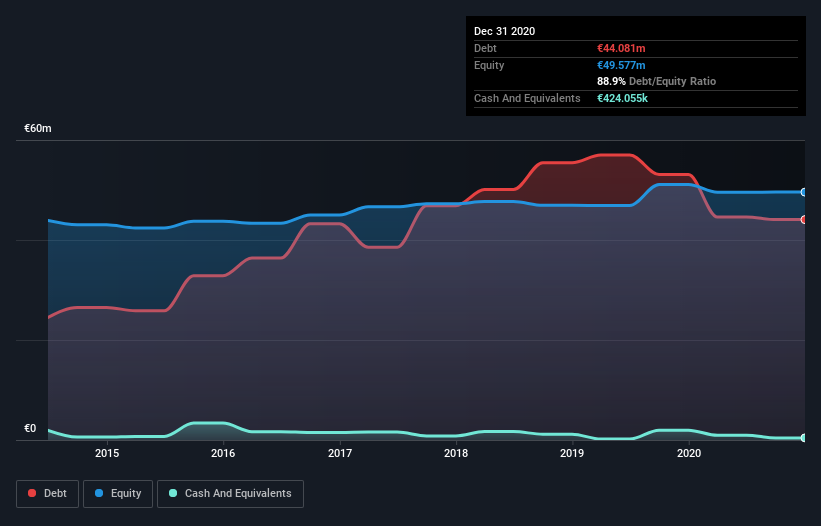Click the Dec 31 2020 tooltip date

tap(504, 31)
